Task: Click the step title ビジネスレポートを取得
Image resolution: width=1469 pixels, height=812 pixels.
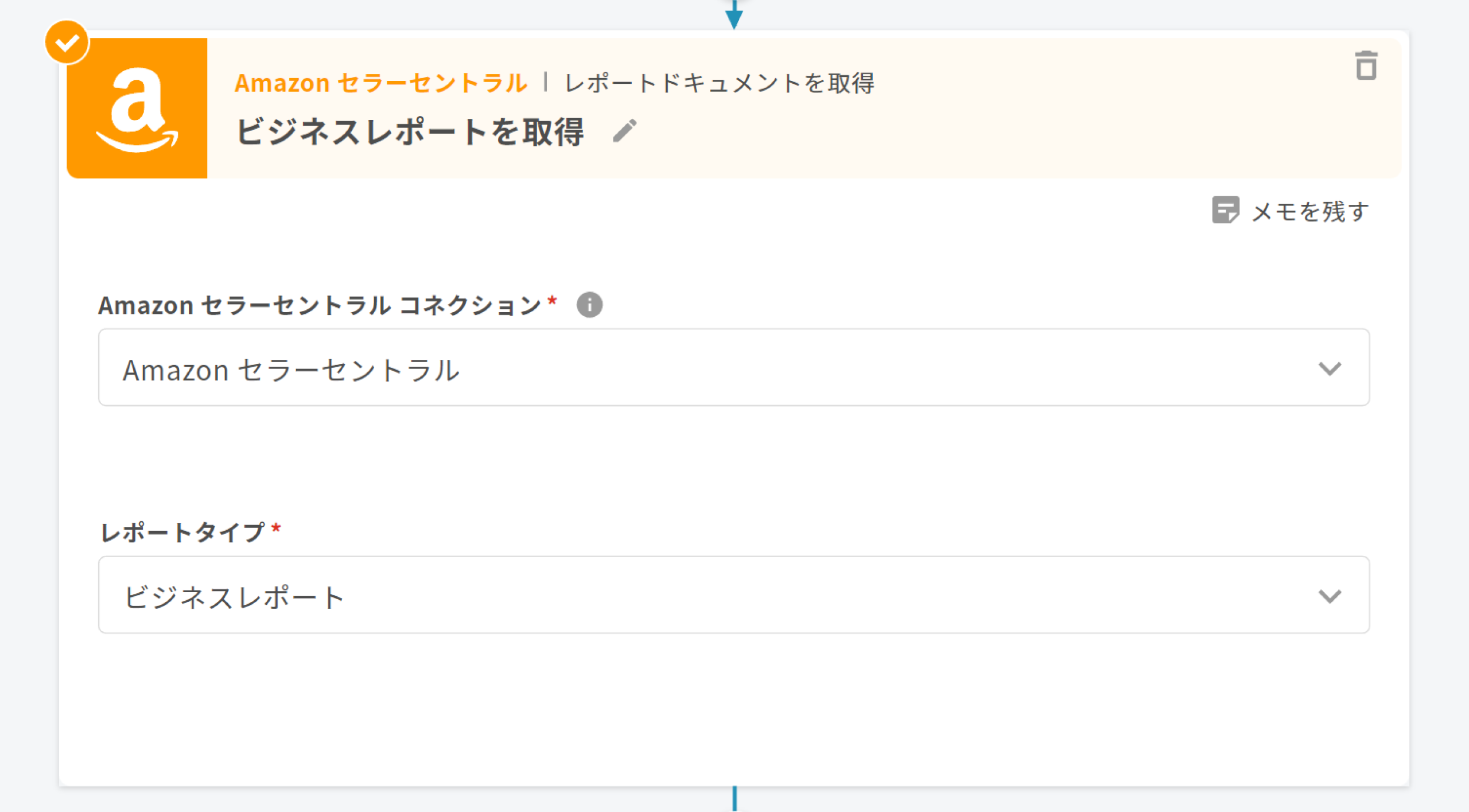Action: pos(410,132)
